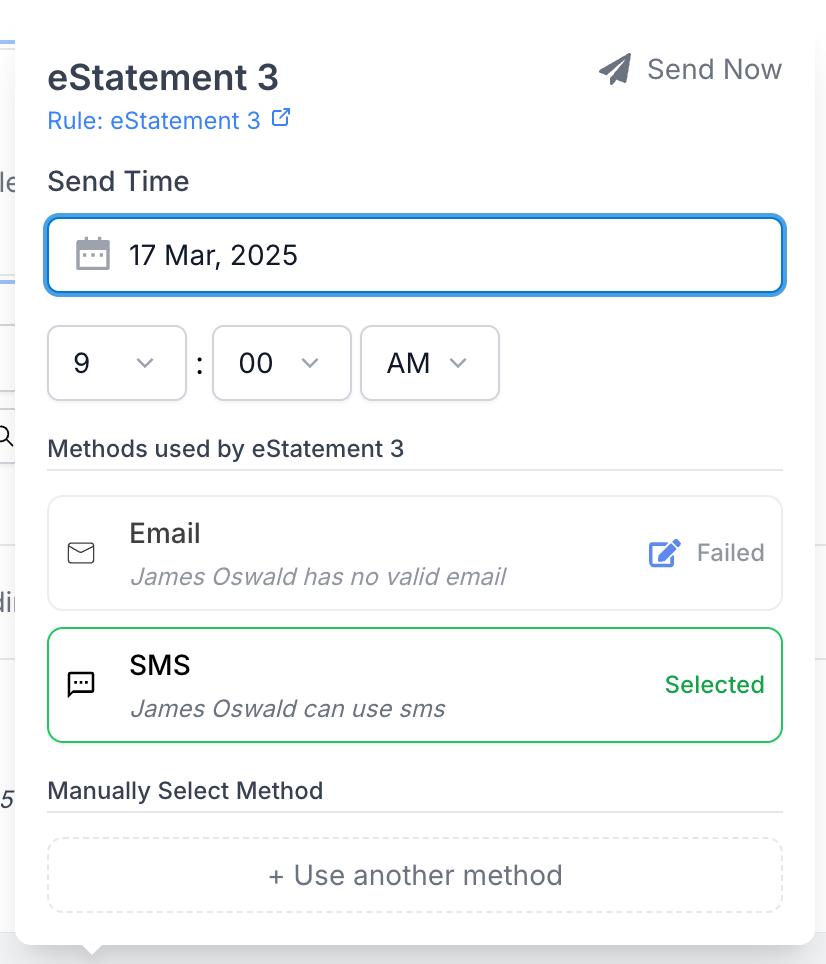Image resolution: width=826 pixels, height=964 pixels.
Task: Open the calendar icon in the date field
Action: coord(92,255)
